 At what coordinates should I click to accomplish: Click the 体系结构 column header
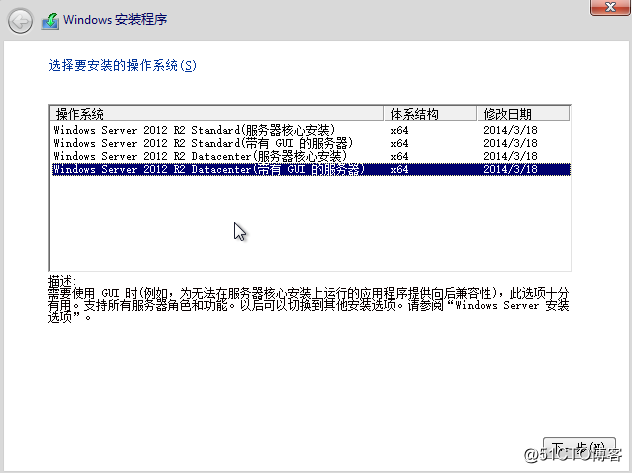pos(430,114)
